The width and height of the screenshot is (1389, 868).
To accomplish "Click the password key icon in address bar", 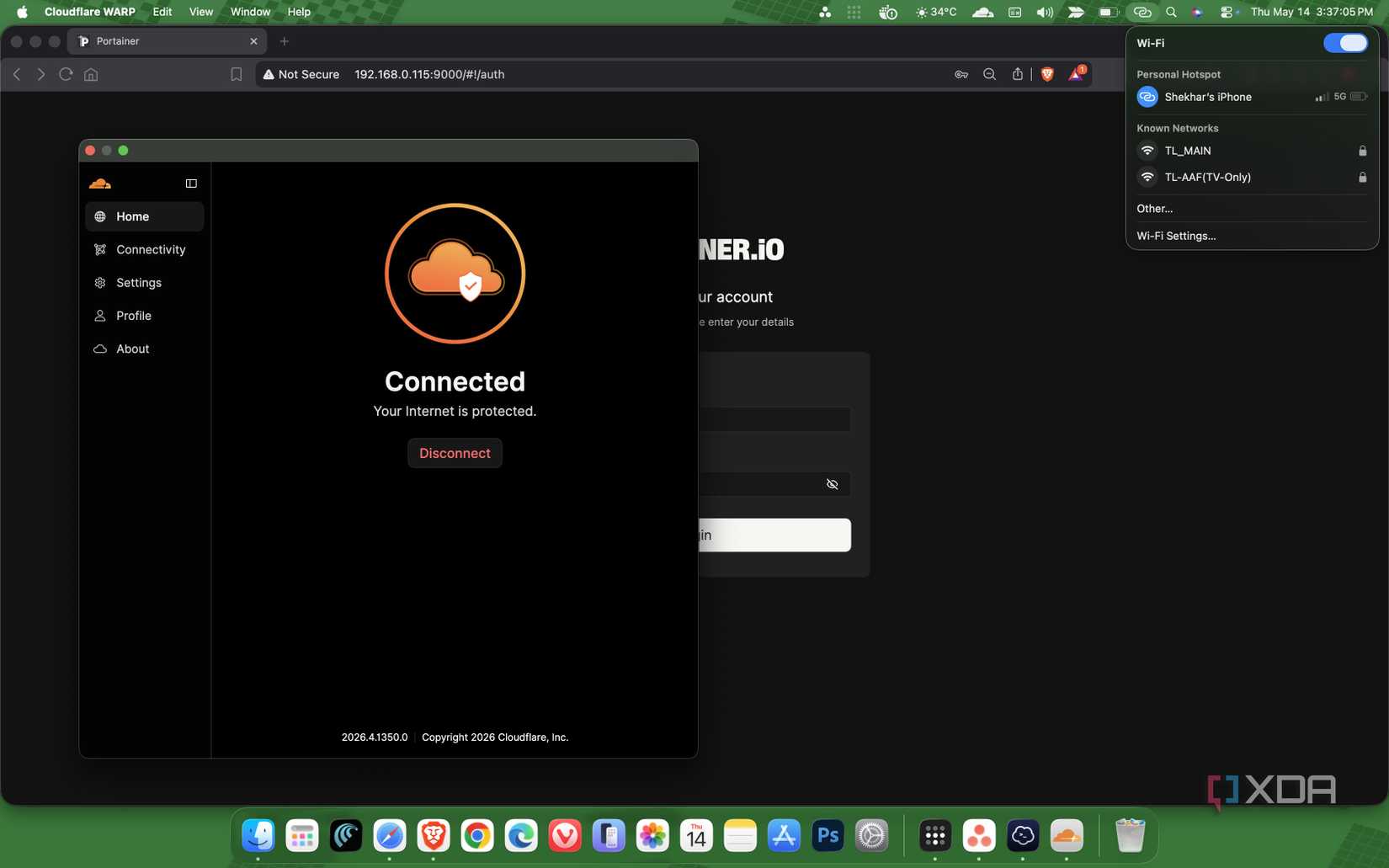I will tap(961, 74).
